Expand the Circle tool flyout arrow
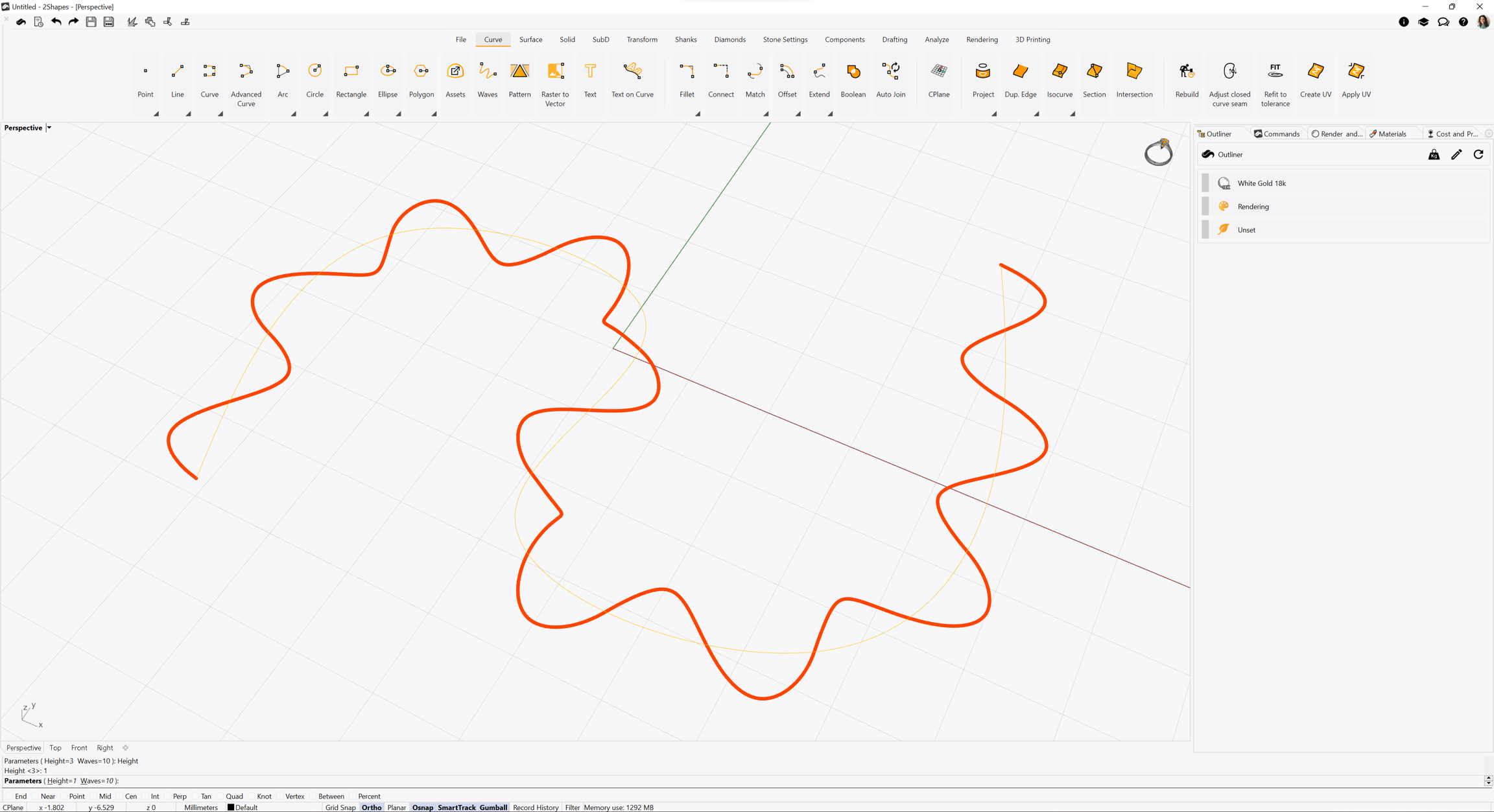The width and height of the screenshot is (1494, 812). [326, 114]
